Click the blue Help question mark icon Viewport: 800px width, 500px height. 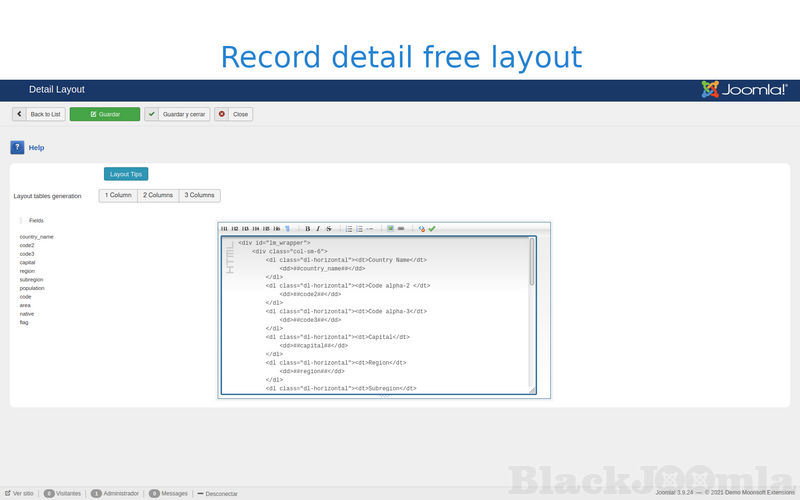(x=17, y=147)
